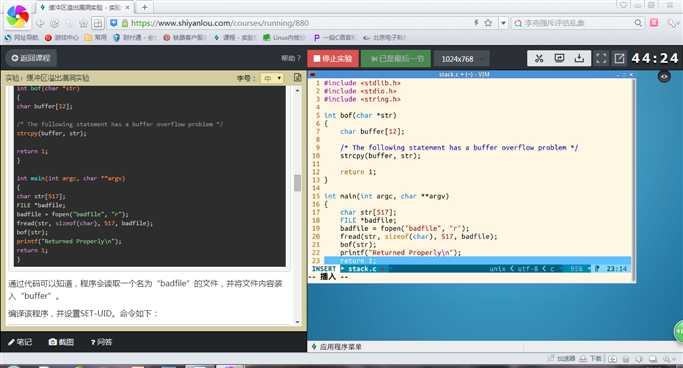This screenshot has width=683, height=368.
Task: Click the reader layout icon beside address bar
Action: 98,23
